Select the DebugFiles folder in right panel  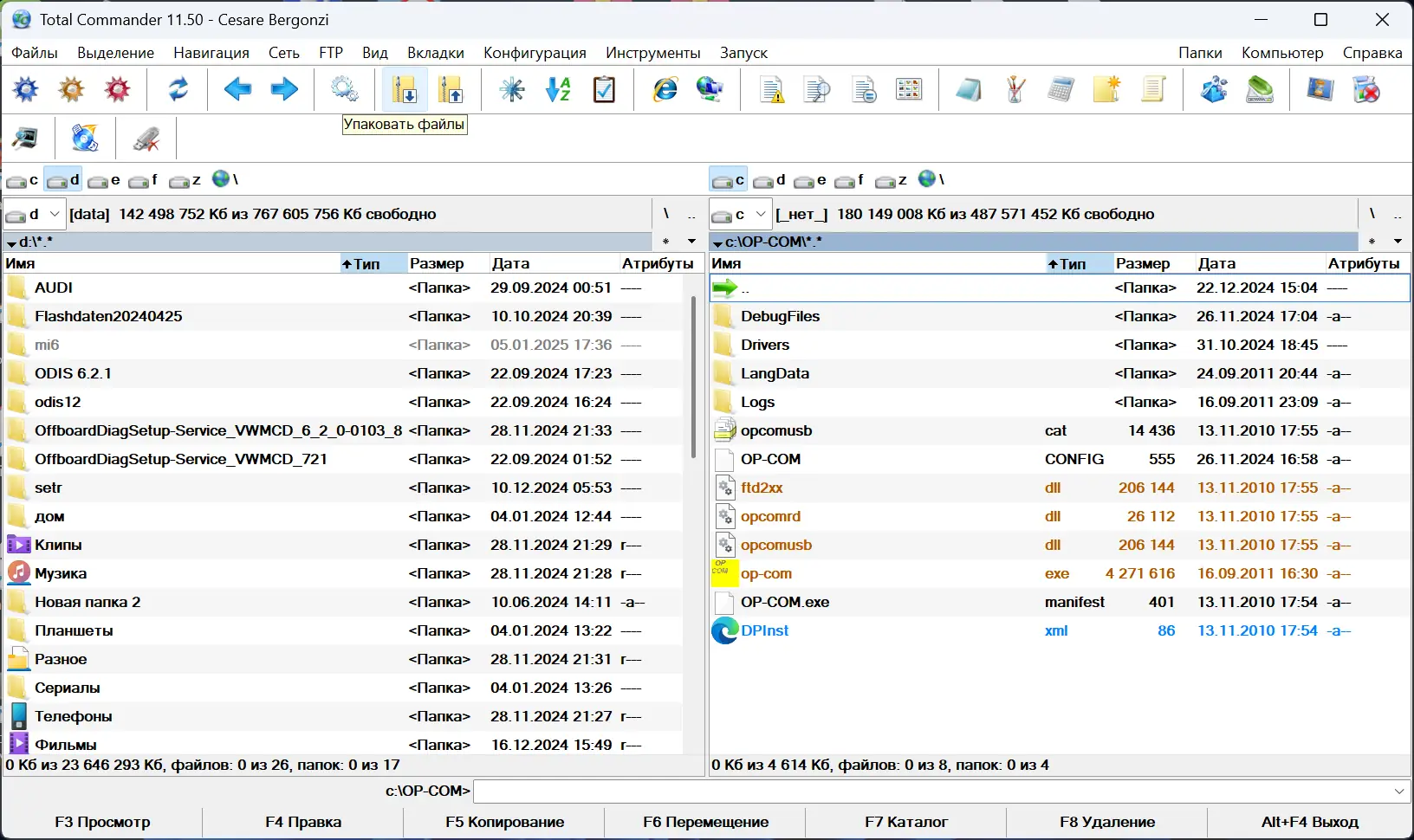point(1059,316)
